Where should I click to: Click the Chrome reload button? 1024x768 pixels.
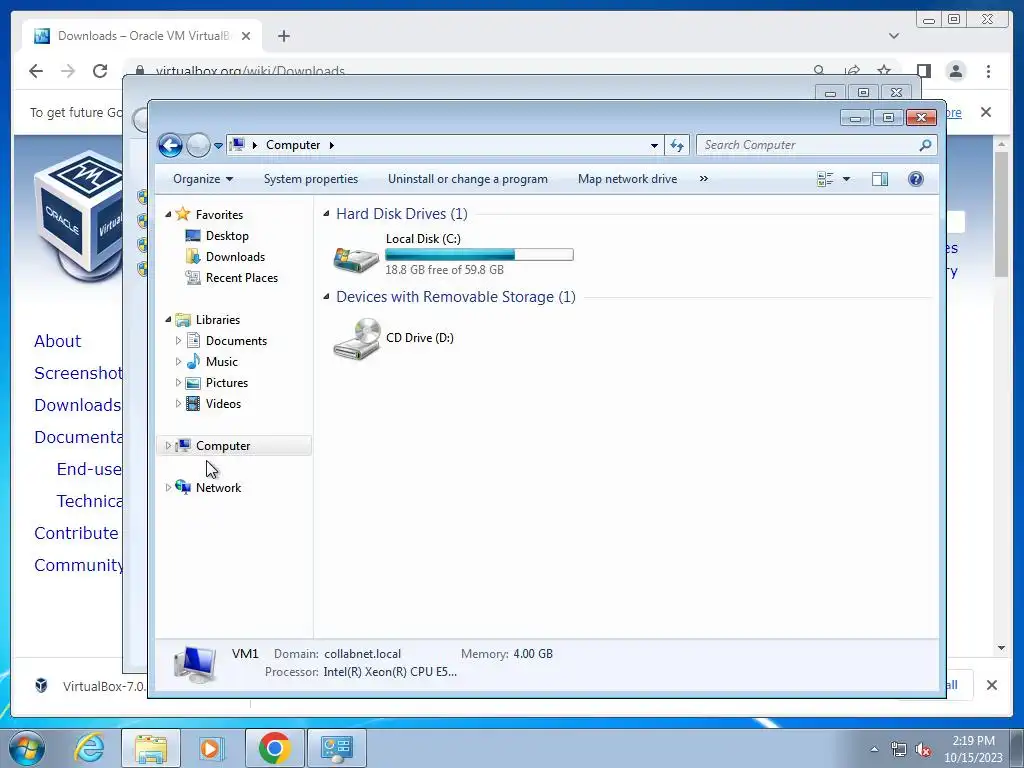click(100, 71)
